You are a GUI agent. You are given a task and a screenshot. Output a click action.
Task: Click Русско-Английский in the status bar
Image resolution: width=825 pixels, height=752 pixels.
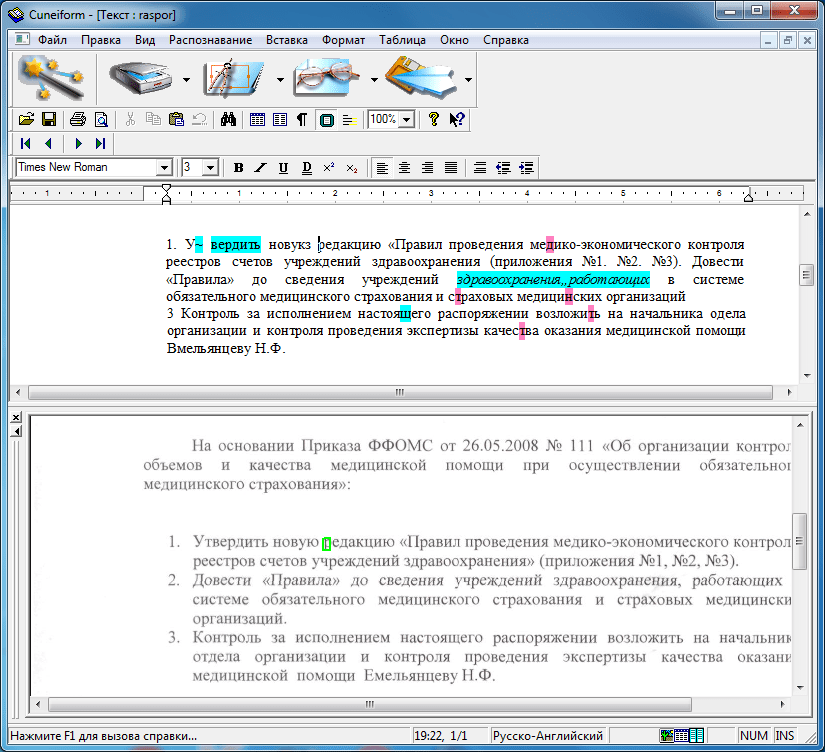tap(548, 736)
